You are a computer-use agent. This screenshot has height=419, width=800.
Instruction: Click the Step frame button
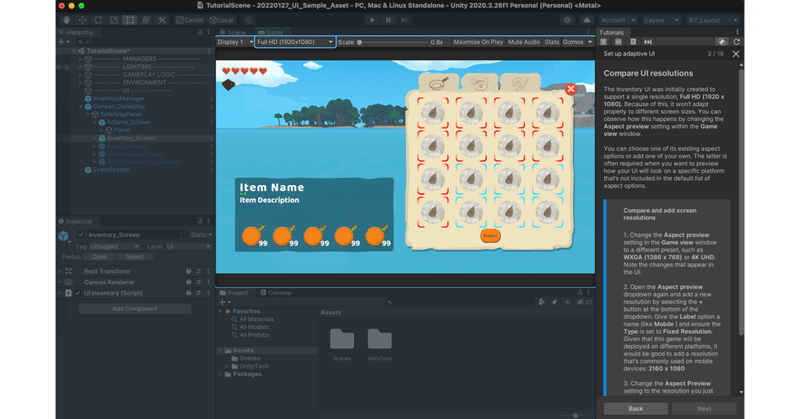[404, 20]
